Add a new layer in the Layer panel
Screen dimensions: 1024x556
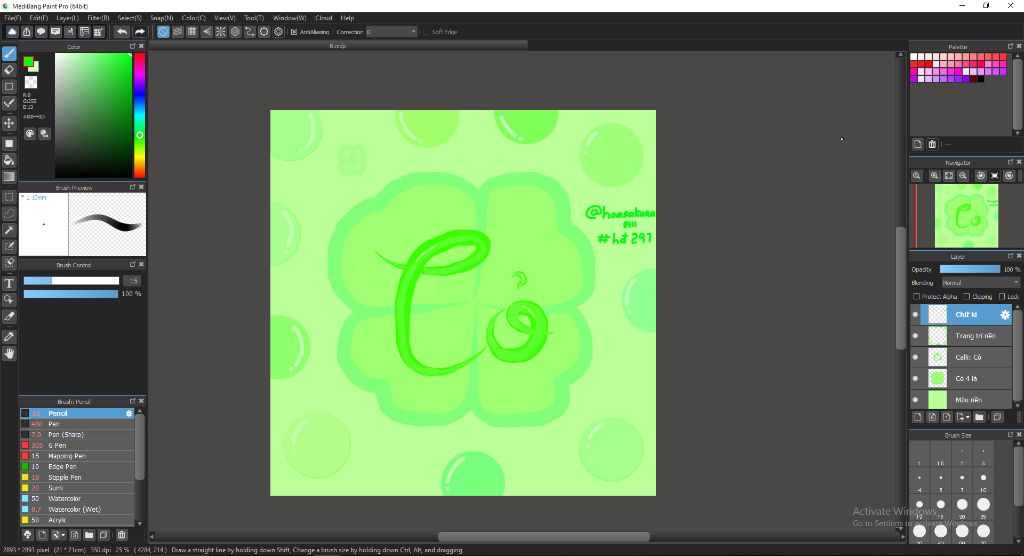918,417
